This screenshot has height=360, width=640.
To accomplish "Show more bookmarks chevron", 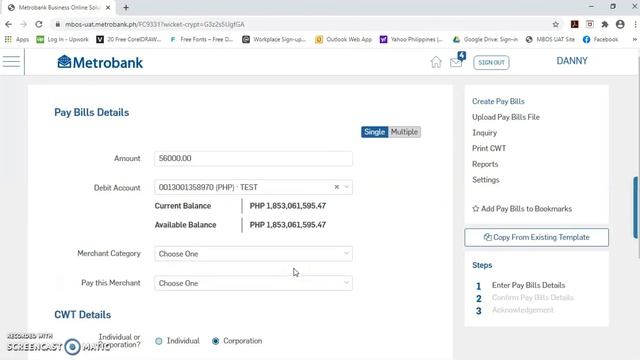I will click(635, 39).
